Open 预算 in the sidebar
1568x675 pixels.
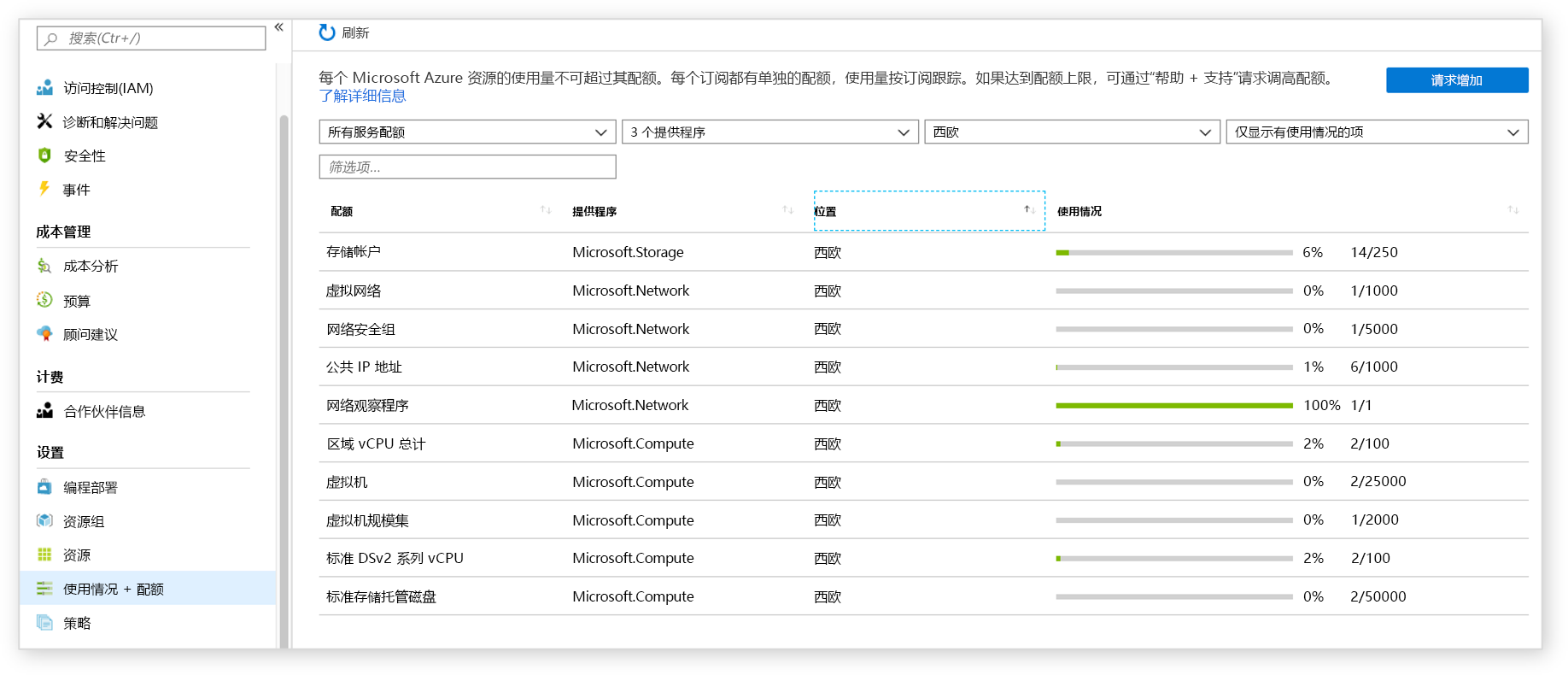[x=77, y=301]
